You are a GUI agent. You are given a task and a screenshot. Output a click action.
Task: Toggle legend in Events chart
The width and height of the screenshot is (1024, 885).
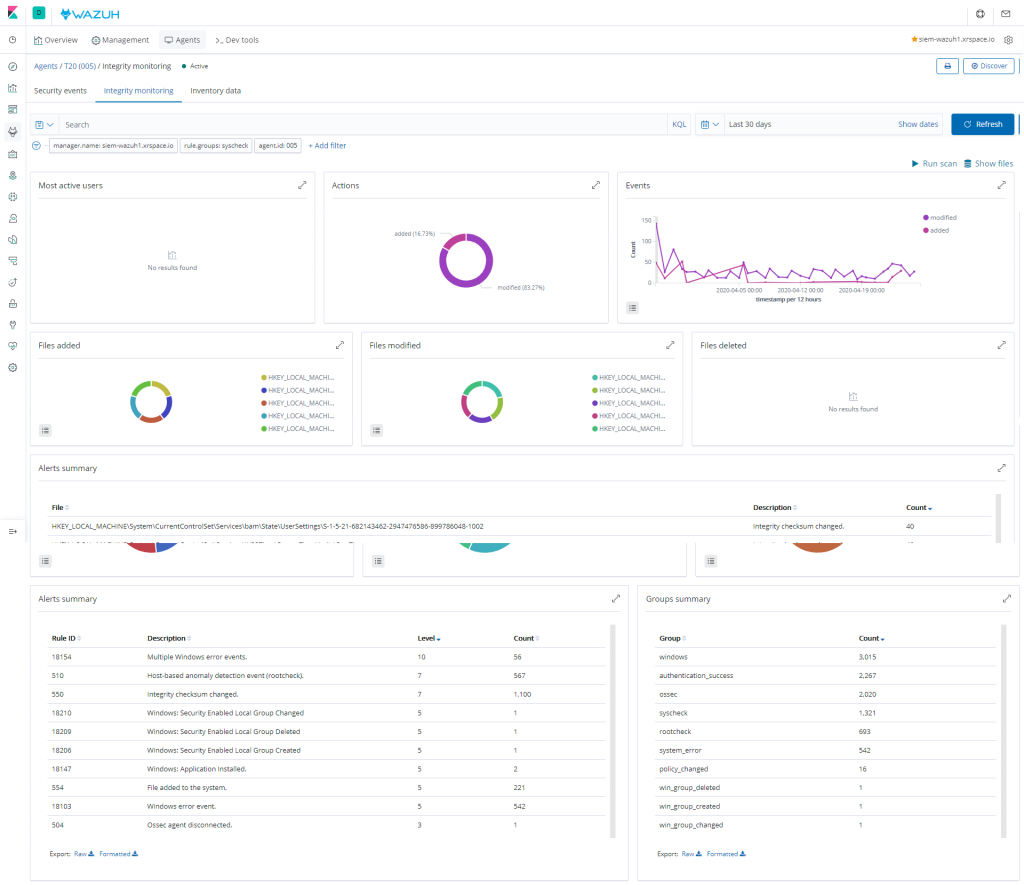click(632, 308)
